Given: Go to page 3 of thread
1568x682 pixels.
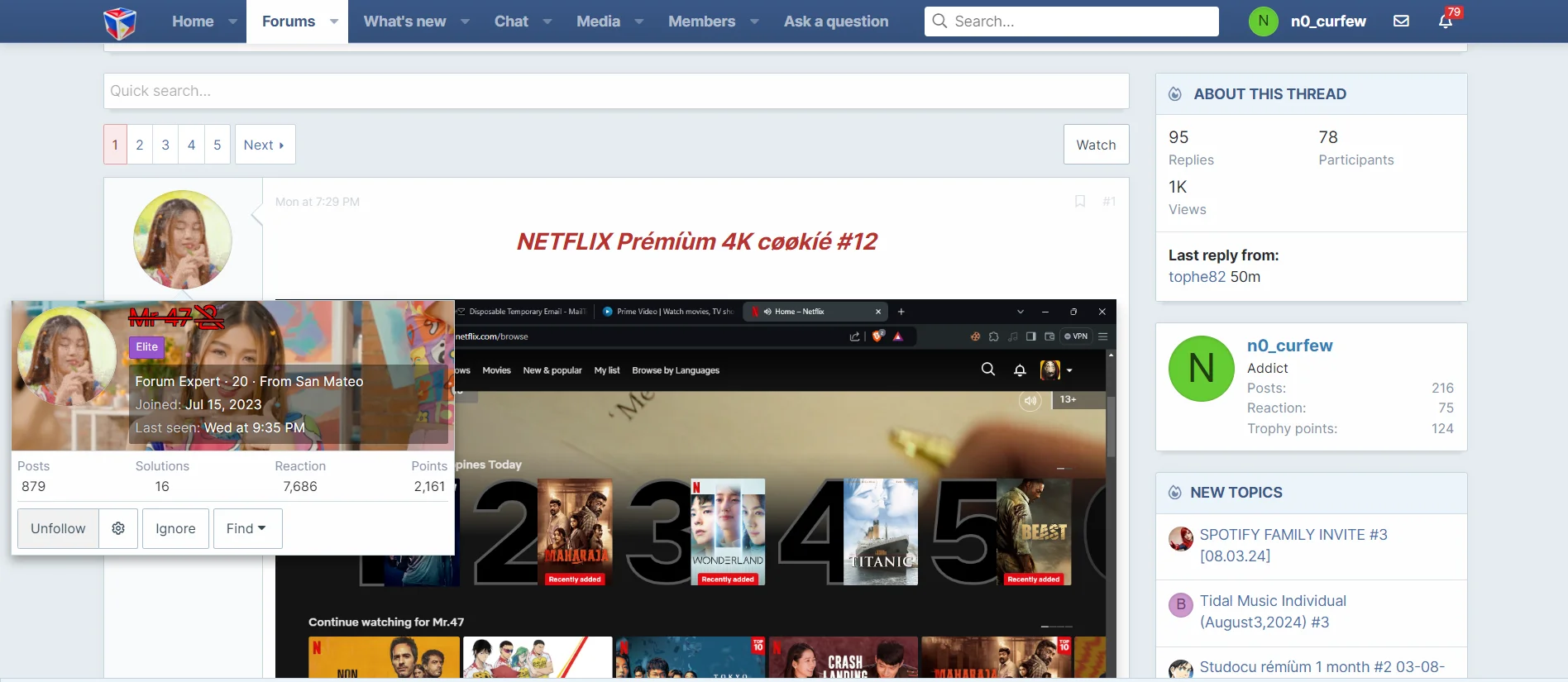Looking at the screenshot, I should pos(165,145).
